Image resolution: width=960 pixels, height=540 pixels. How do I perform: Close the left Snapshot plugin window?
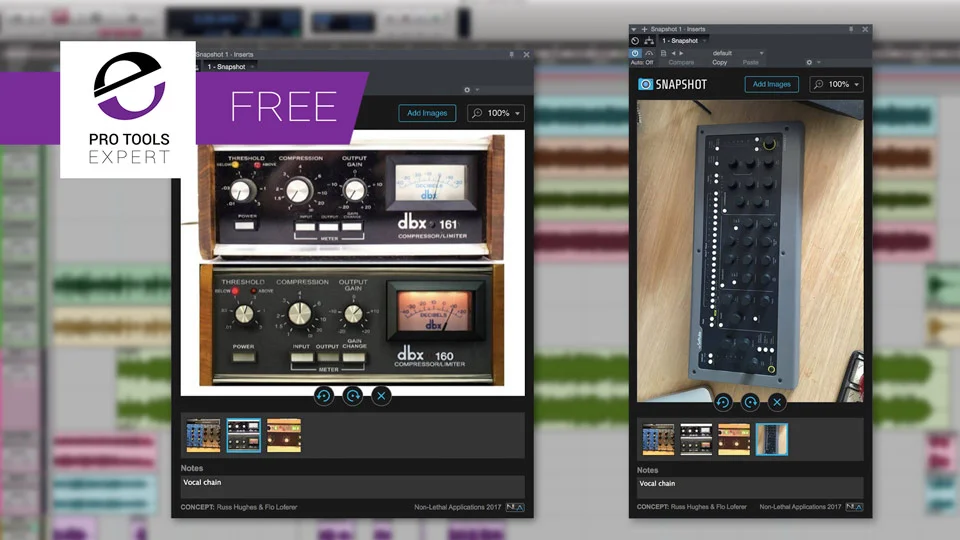[x=526, y=54]
